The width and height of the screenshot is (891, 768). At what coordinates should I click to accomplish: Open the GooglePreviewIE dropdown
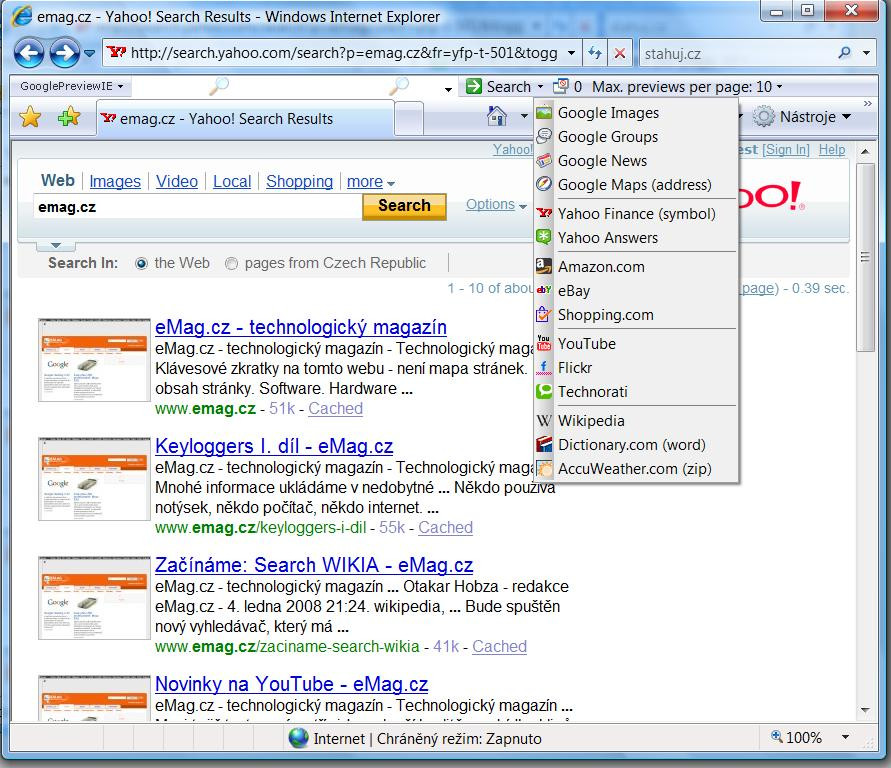72,87
